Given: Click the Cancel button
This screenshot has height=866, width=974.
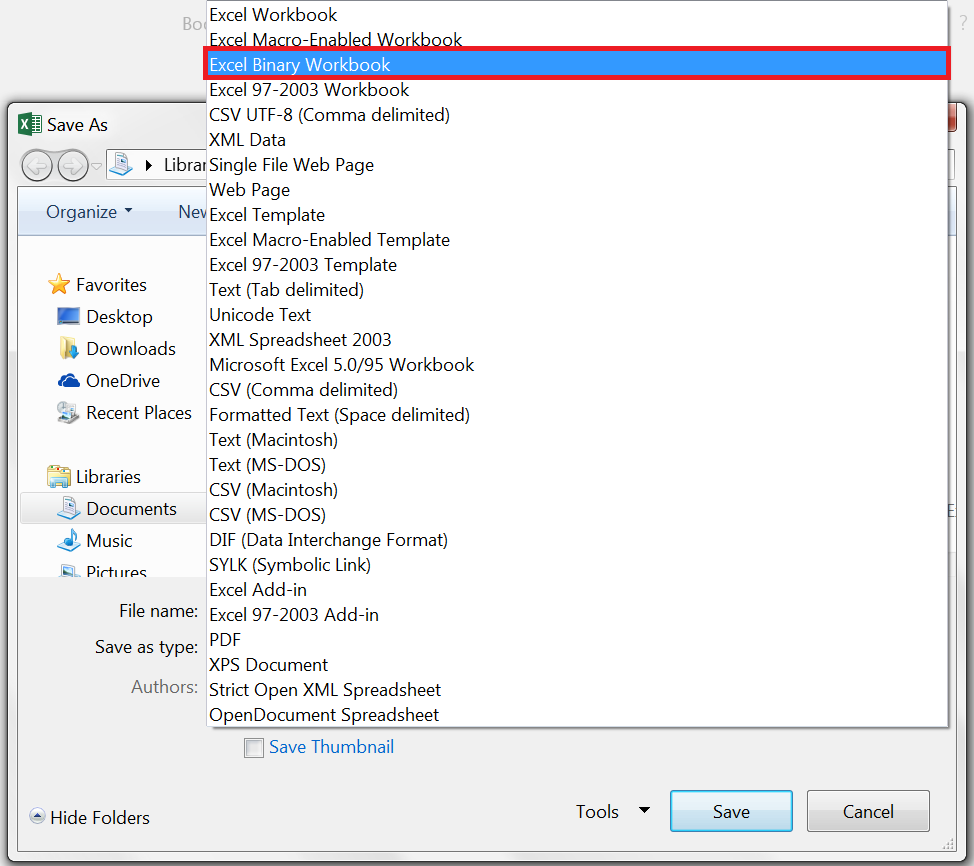Looking at the screenshot, I should point(867,812).
